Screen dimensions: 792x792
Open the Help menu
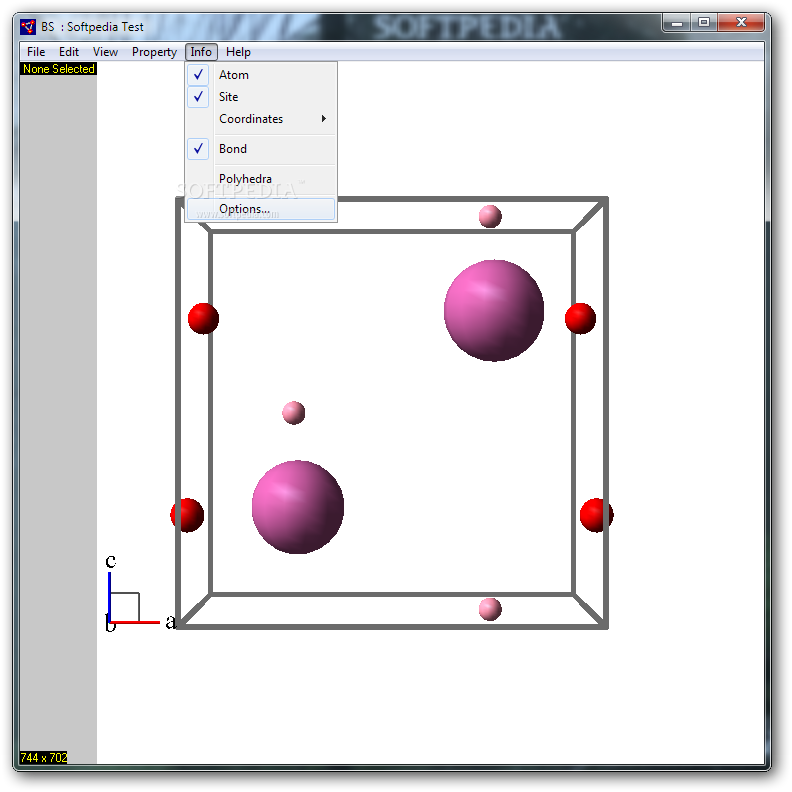pyautogui.click(x=238, y=52)
